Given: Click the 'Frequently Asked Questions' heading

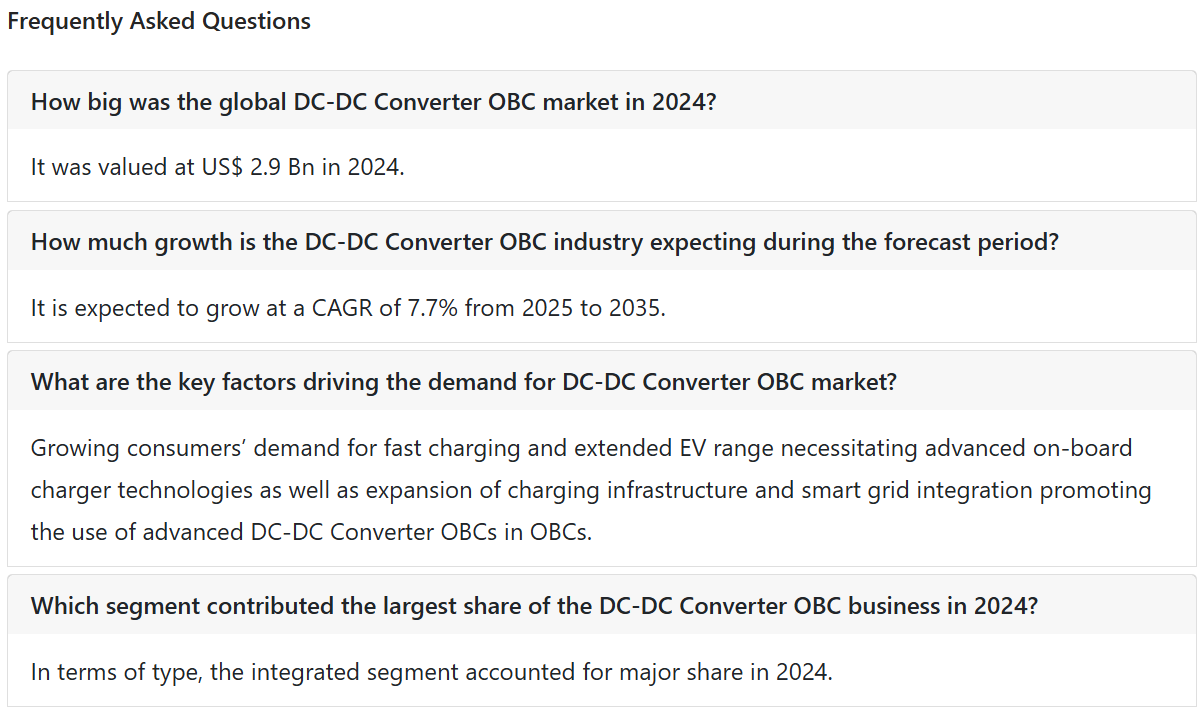Looking at the screenshot, I should tap(159, 21).
